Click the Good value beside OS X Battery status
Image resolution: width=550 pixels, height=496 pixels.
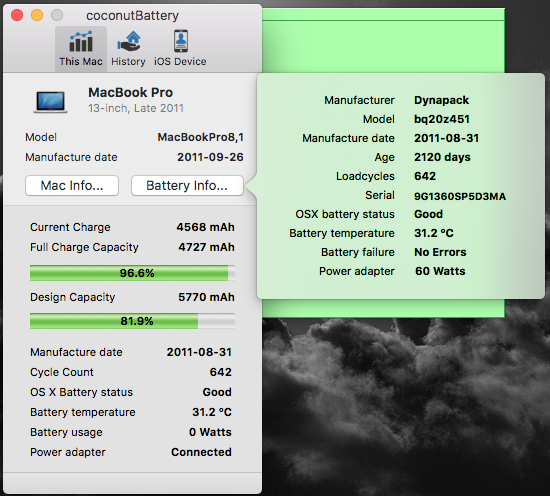point(217,392)
